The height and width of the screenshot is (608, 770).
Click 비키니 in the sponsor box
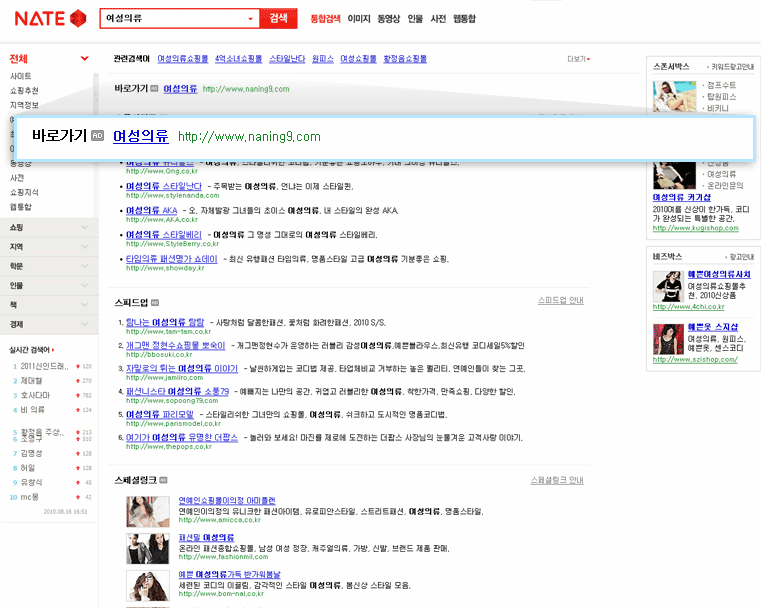[x=717, y=108]
